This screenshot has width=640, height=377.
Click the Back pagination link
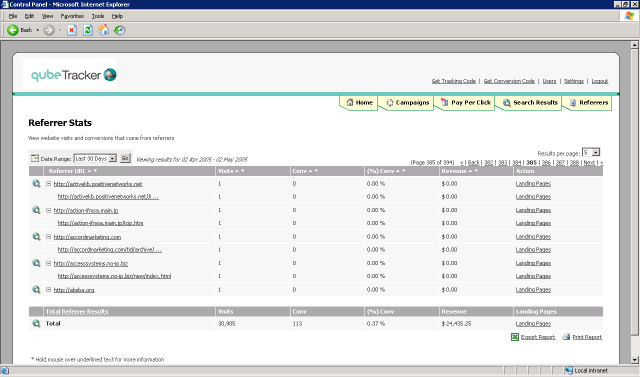point(473,163)
